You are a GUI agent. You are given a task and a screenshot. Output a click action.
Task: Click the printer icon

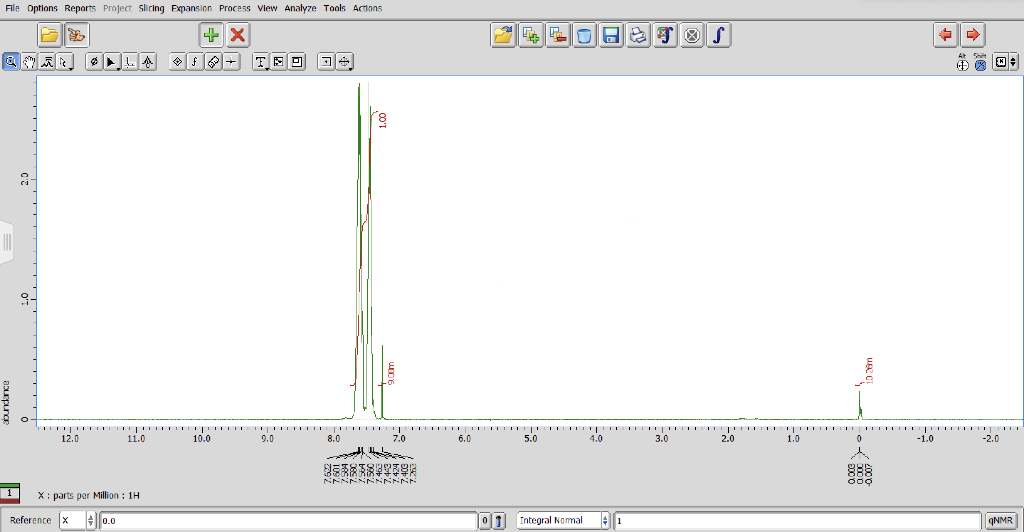[638, 35]
